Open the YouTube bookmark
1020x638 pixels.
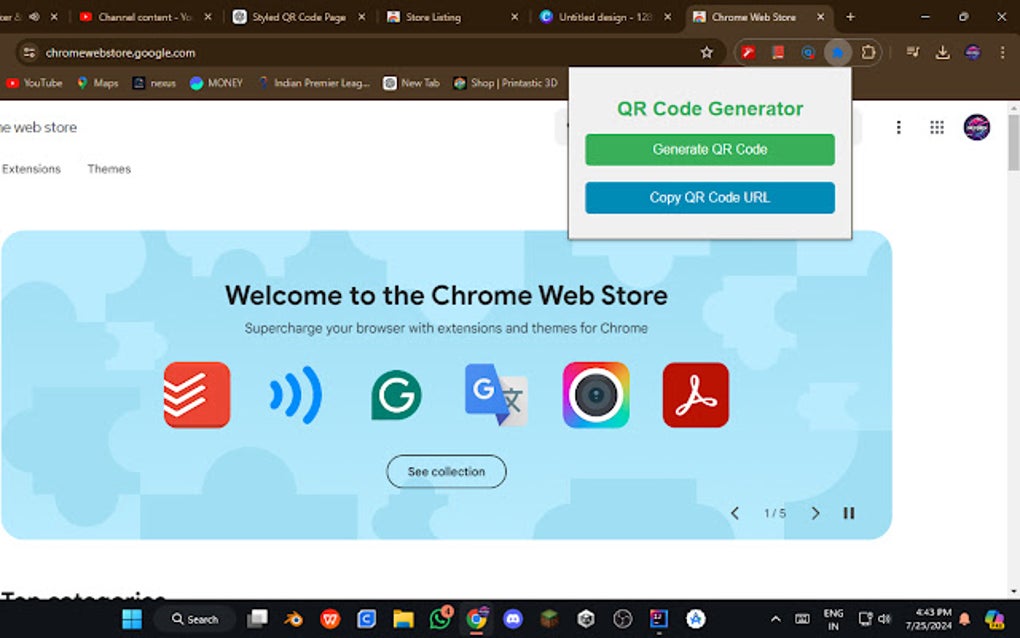coord(34,83)
